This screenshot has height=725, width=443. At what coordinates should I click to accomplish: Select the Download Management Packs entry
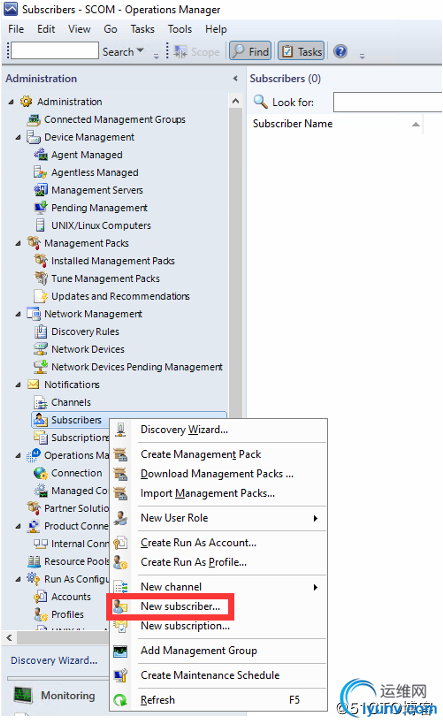pyautogui.click(x=218, y=473)
